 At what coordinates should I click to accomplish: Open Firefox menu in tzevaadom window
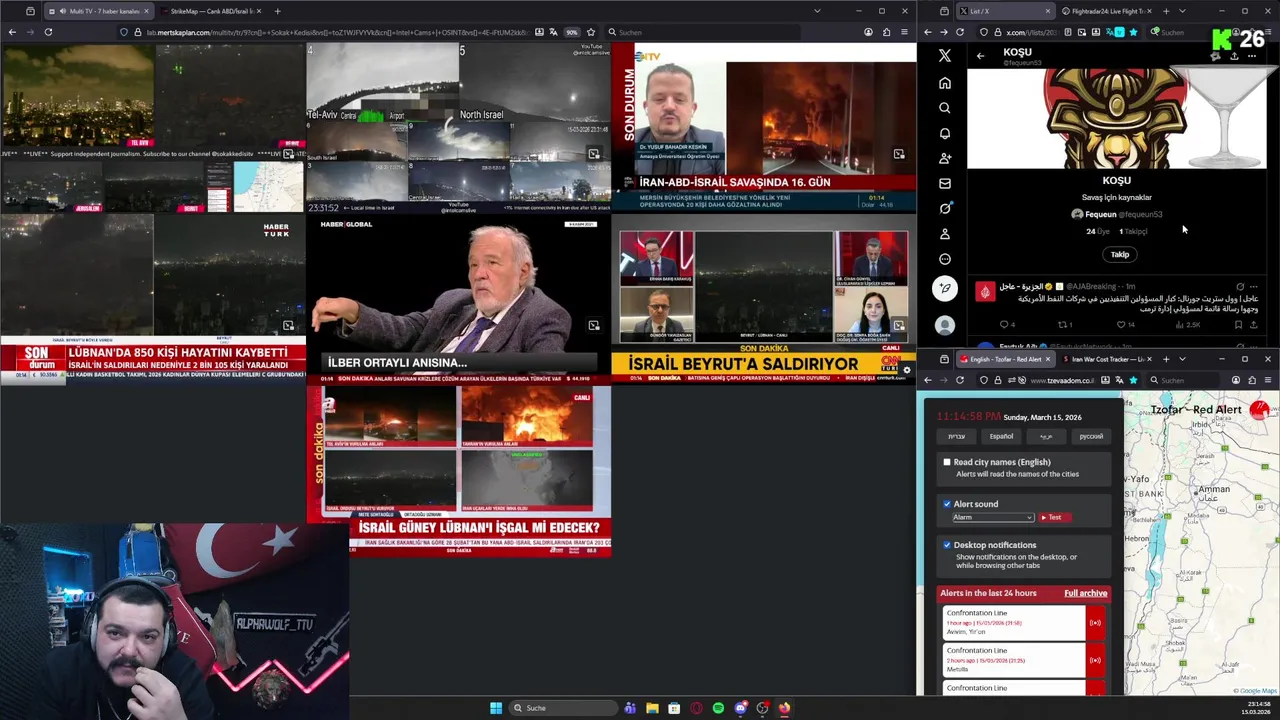(x=1268, y=380)
